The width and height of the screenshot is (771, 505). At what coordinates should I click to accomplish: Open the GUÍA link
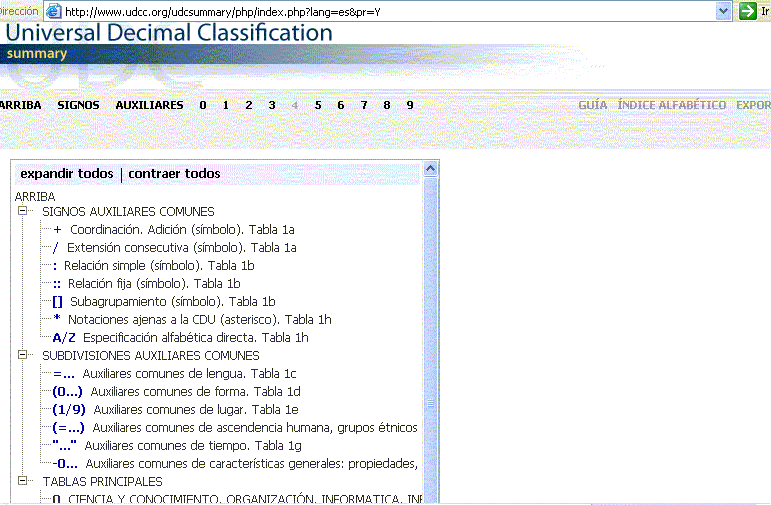[593, 105]
